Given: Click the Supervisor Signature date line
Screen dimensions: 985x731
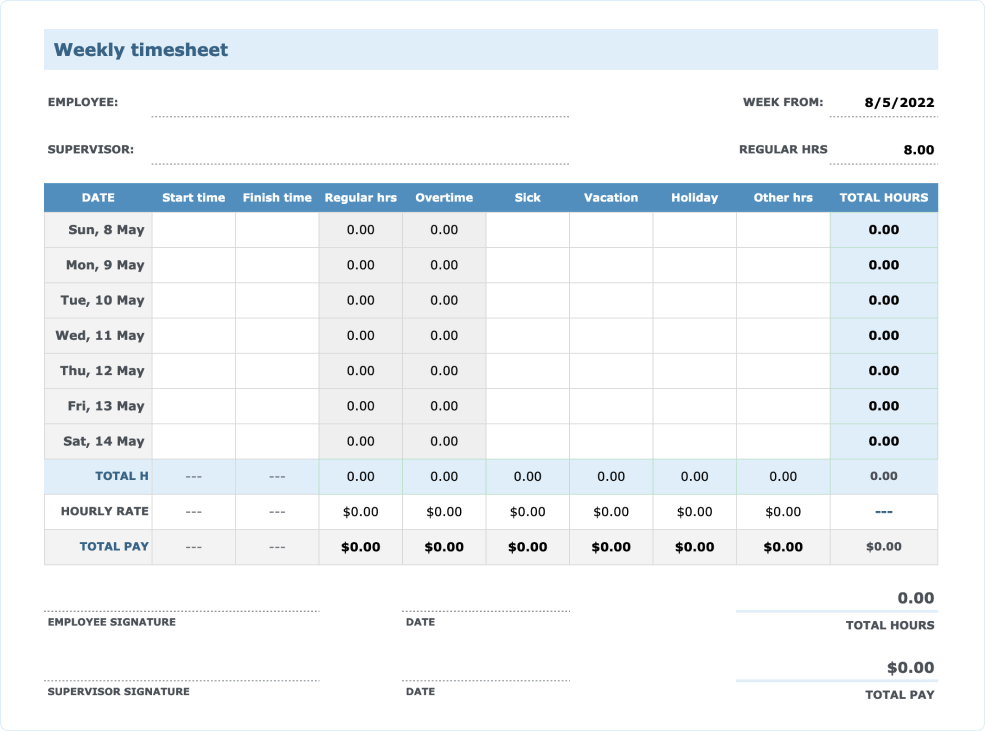Looking at the screenshot, I should (485, 678).
